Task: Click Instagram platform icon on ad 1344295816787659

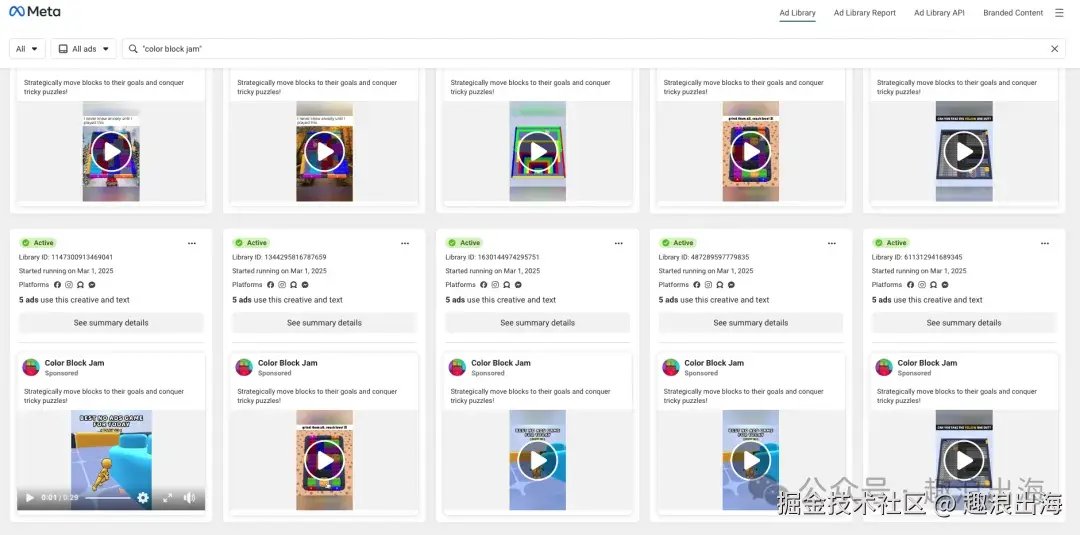Action: click(x=282, y=284)
